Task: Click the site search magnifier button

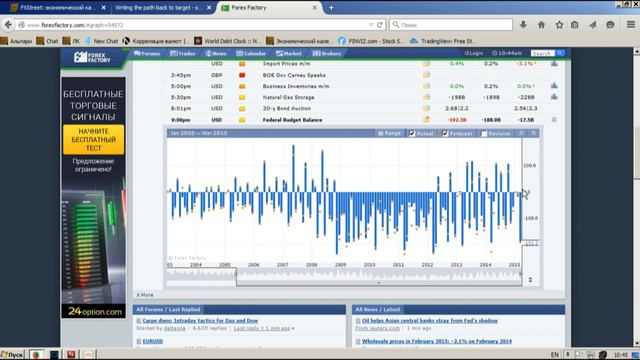Action: (561, 53)
